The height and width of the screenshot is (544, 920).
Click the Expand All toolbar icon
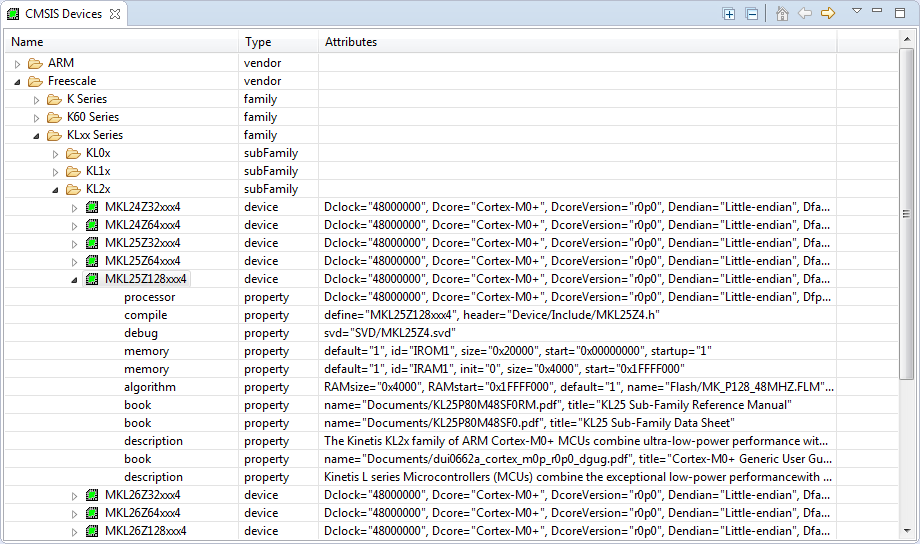[729, 14]
